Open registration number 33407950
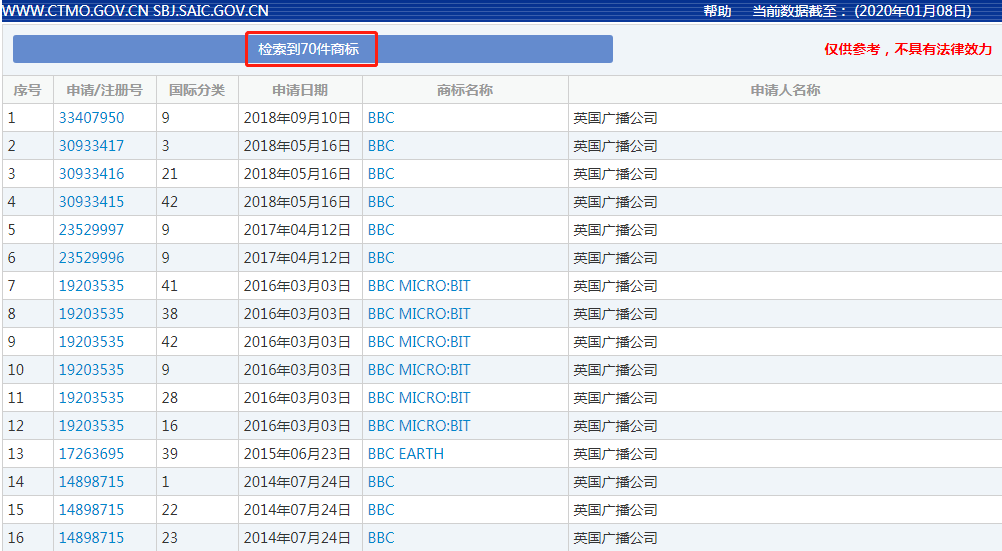Image resolution: width=1002 pixels, height=551 pixels. (x=91, y=118)
